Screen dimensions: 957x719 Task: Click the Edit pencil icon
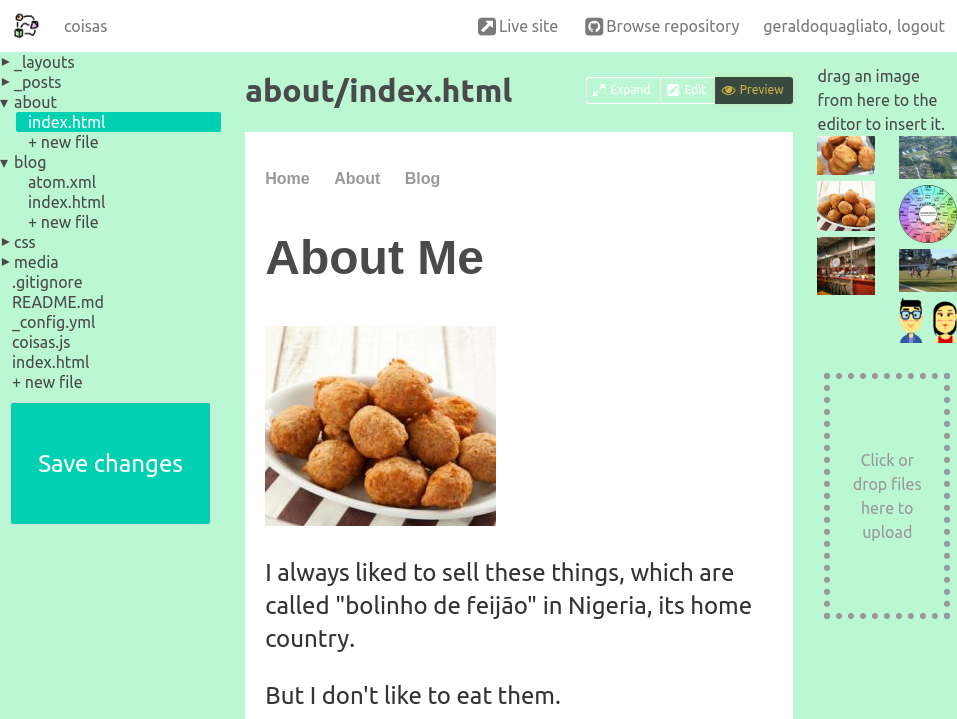click(673, 90)
